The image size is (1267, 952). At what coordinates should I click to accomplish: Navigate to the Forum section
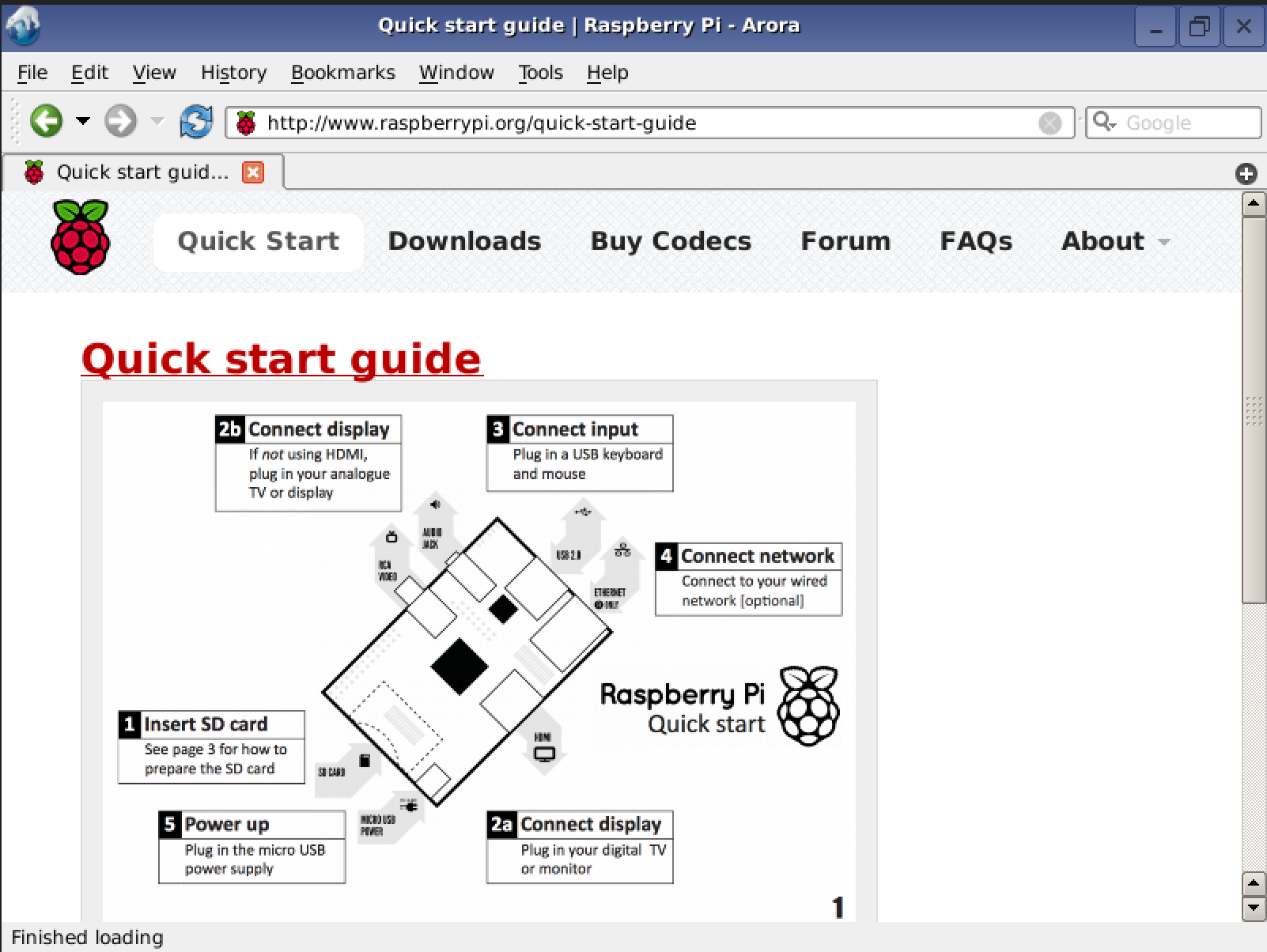pos(845,241)
